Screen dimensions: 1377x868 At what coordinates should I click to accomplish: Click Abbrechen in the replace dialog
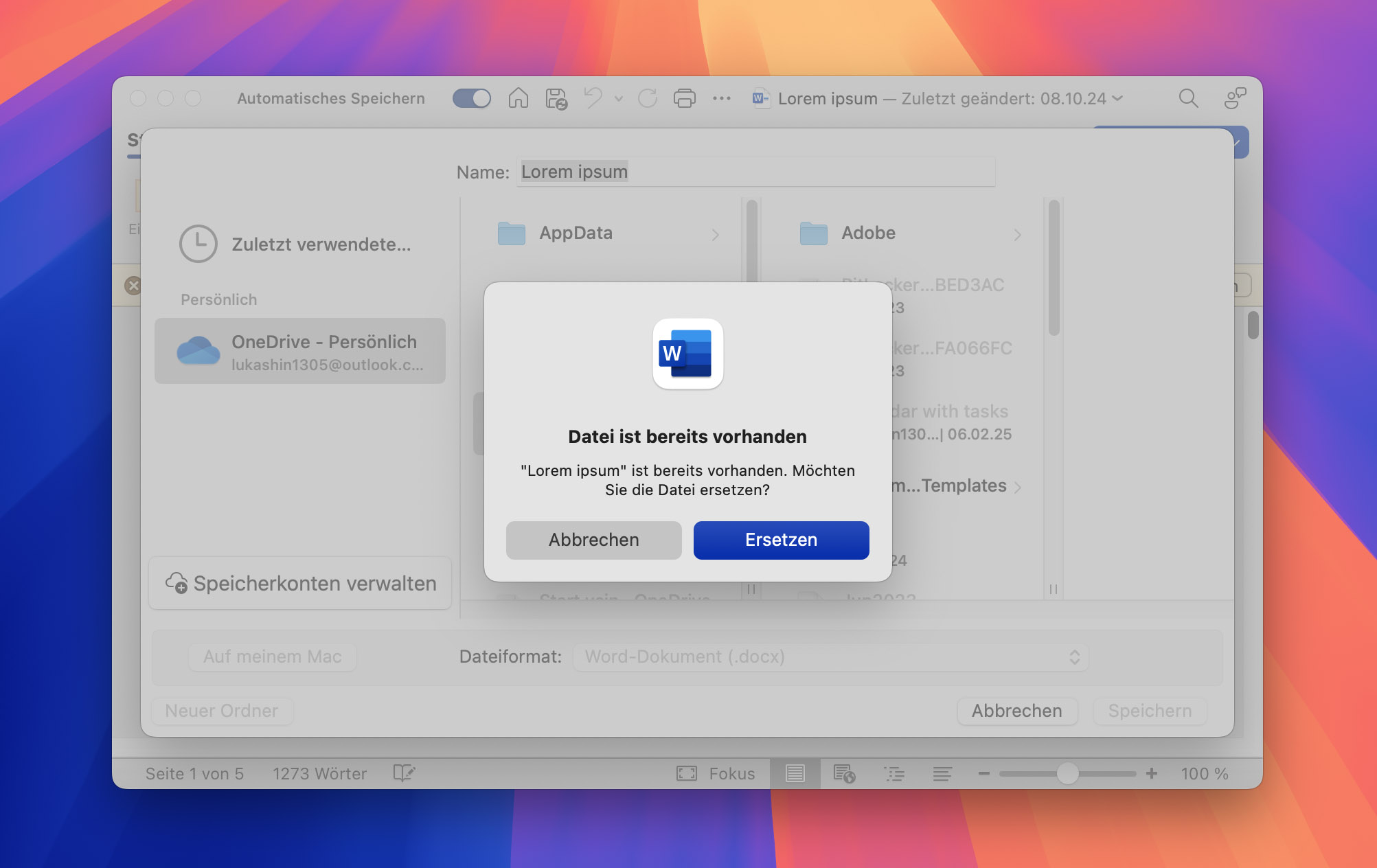tap(594, 540)
